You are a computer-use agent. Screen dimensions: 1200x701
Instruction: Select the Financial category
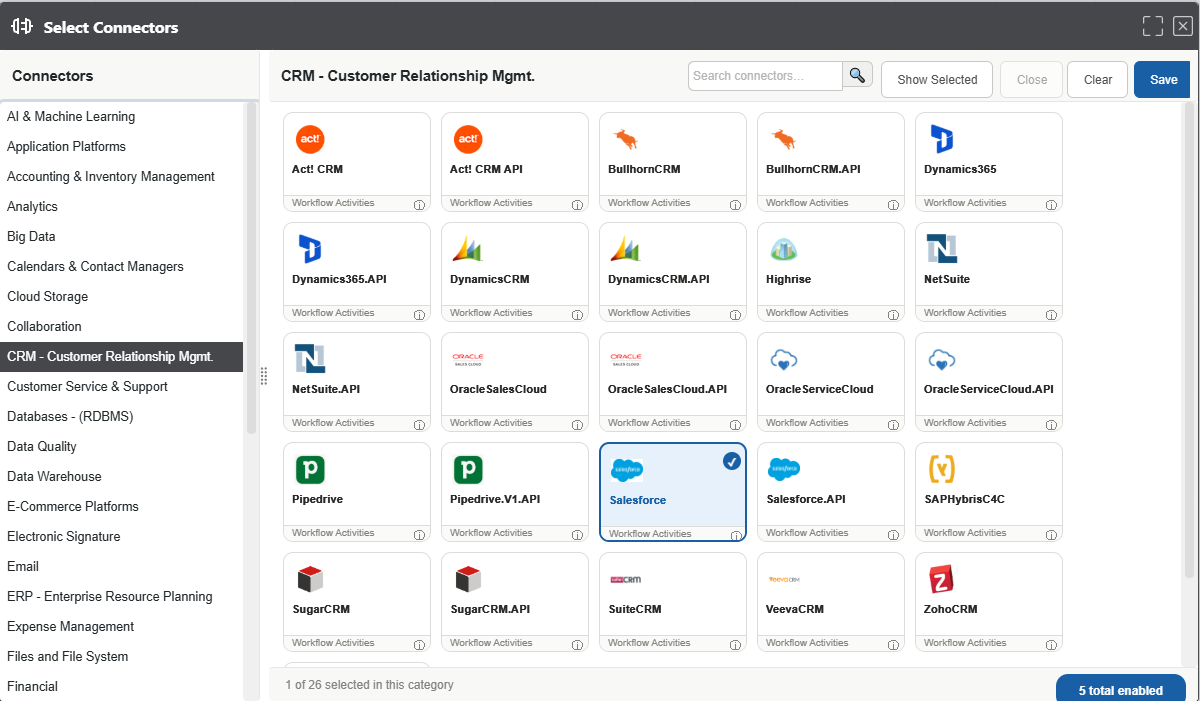click(x=122, y=687)
